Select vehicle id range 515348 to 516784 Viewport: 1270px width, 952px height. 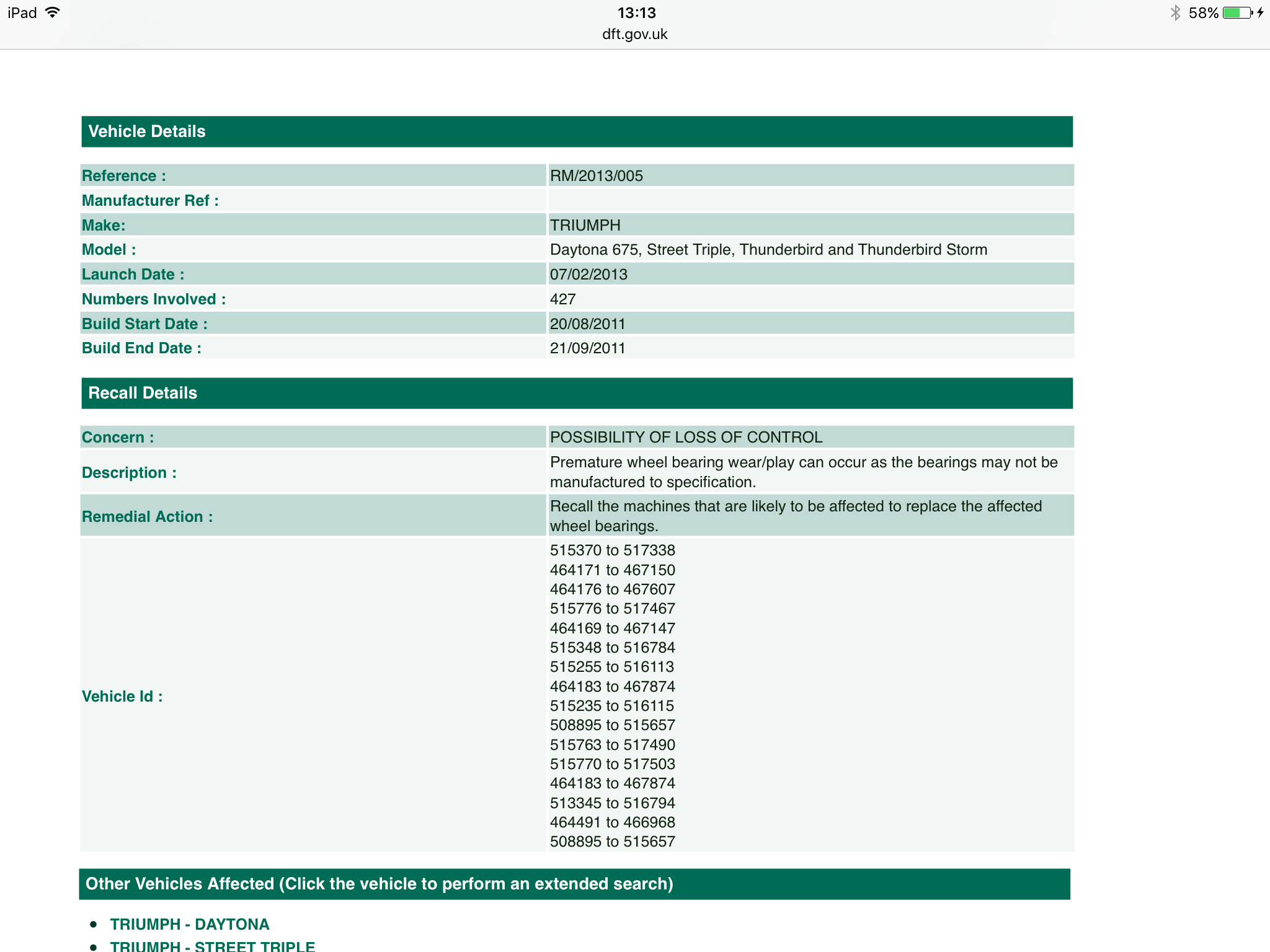click(x=613, y=648)
